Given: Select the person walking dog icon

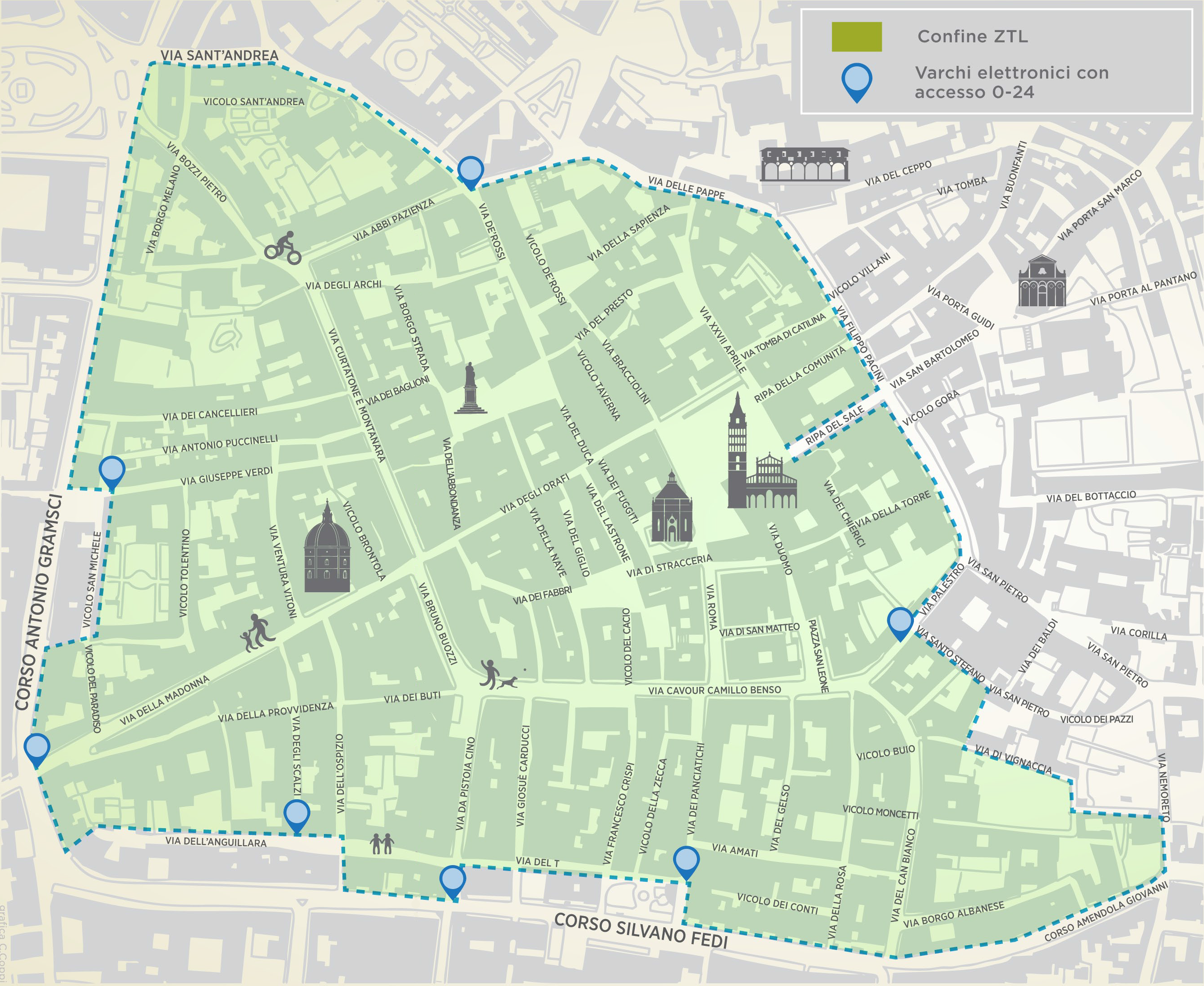Looking at the screenshot, I should tap(499, 674).
